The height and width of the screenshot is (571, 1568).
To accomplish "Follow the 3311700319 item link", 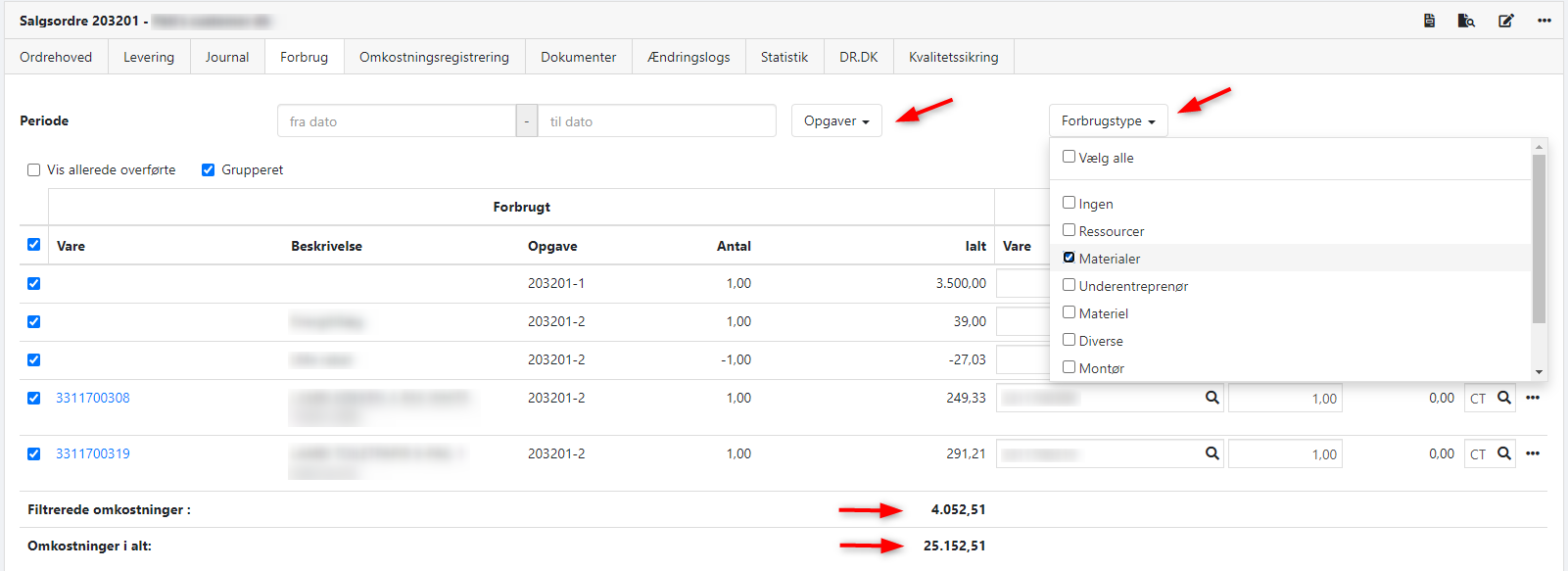I will click(x=93, y=453).
